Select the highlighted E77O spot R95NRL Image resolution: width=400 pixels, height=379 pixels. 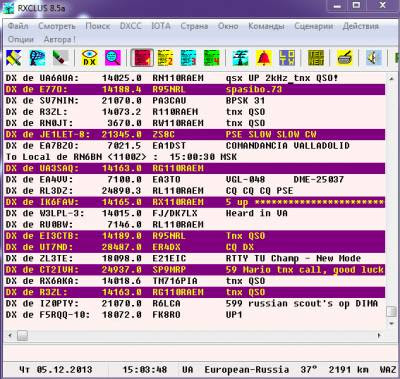click(195, 89)
